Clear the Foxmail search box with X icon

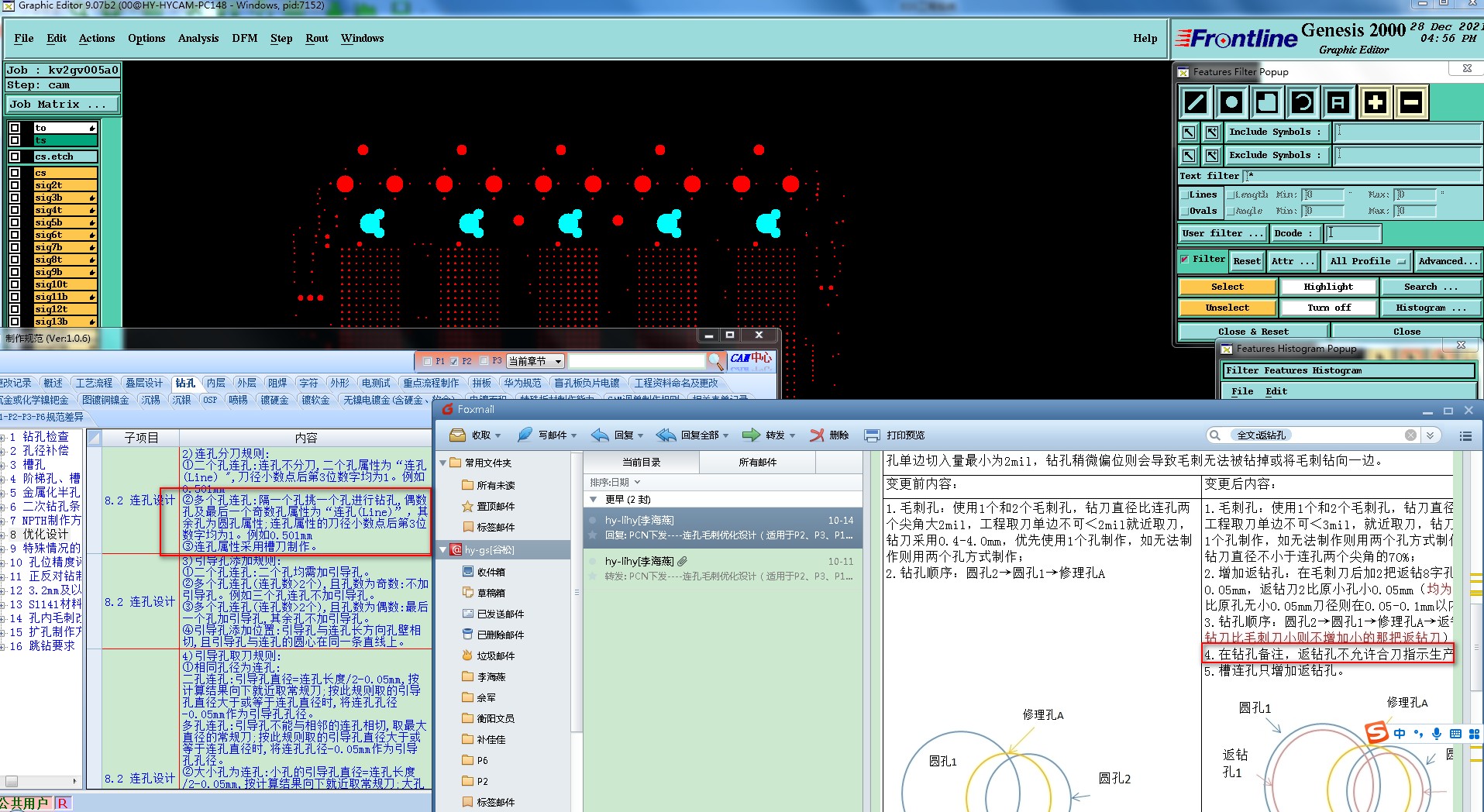(x=1410, y=435)
